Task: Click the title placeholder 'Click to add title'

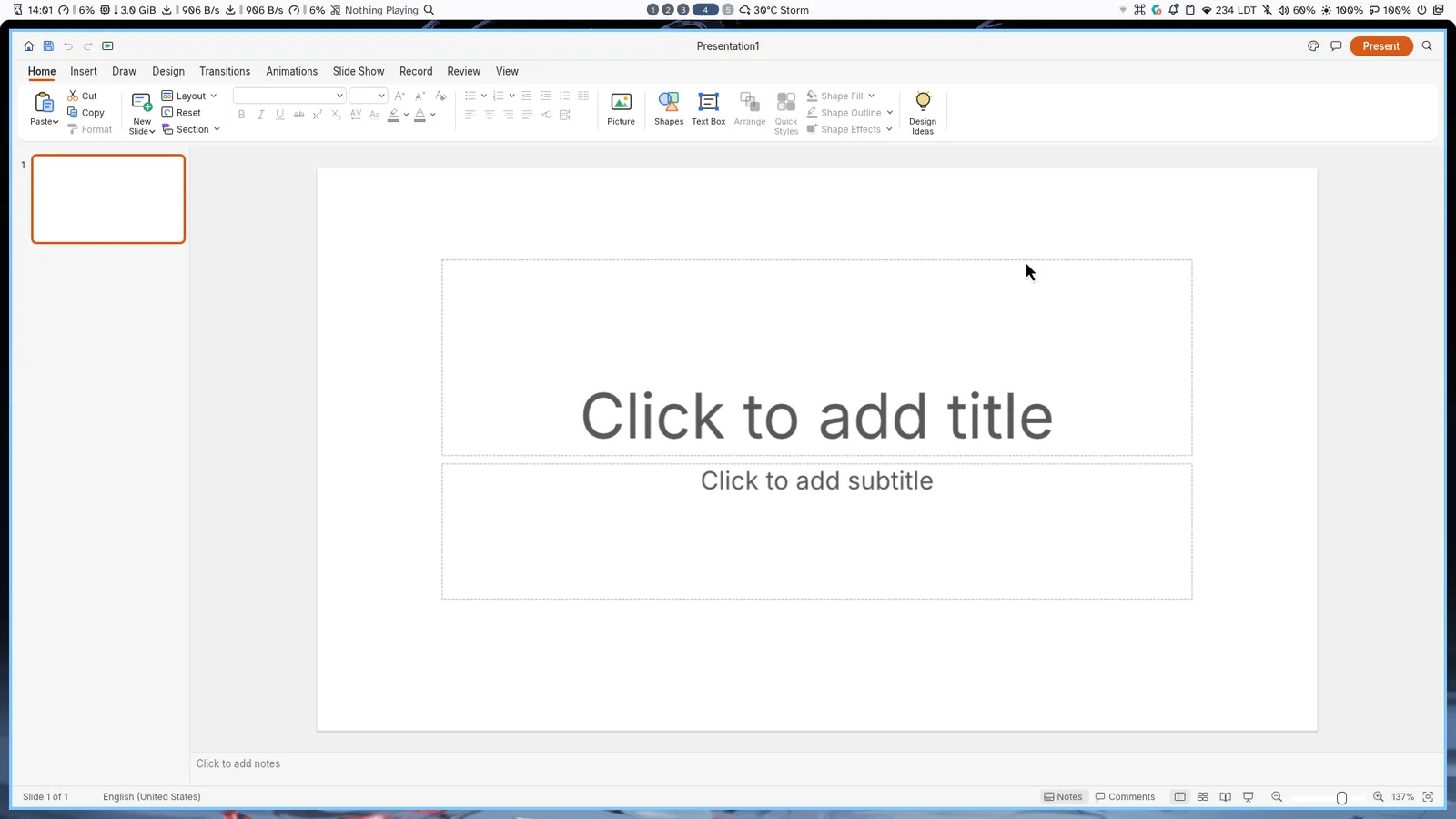Action: tap(817, 358)
